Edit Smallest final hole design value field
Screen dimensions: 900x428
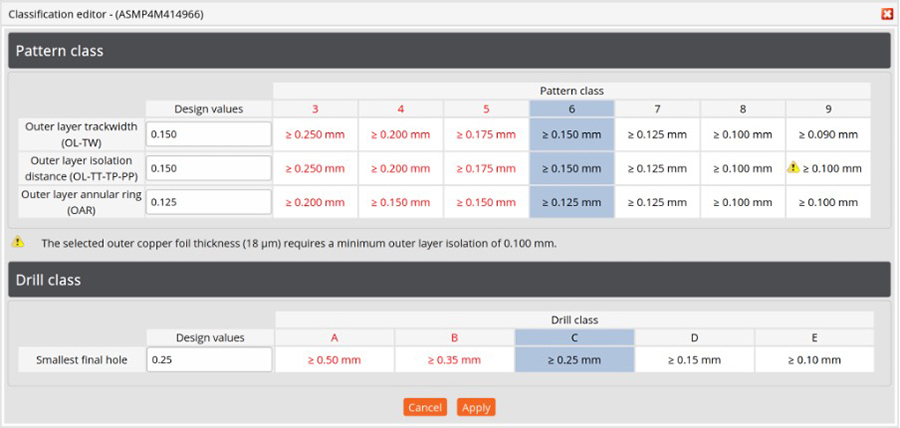208,359
